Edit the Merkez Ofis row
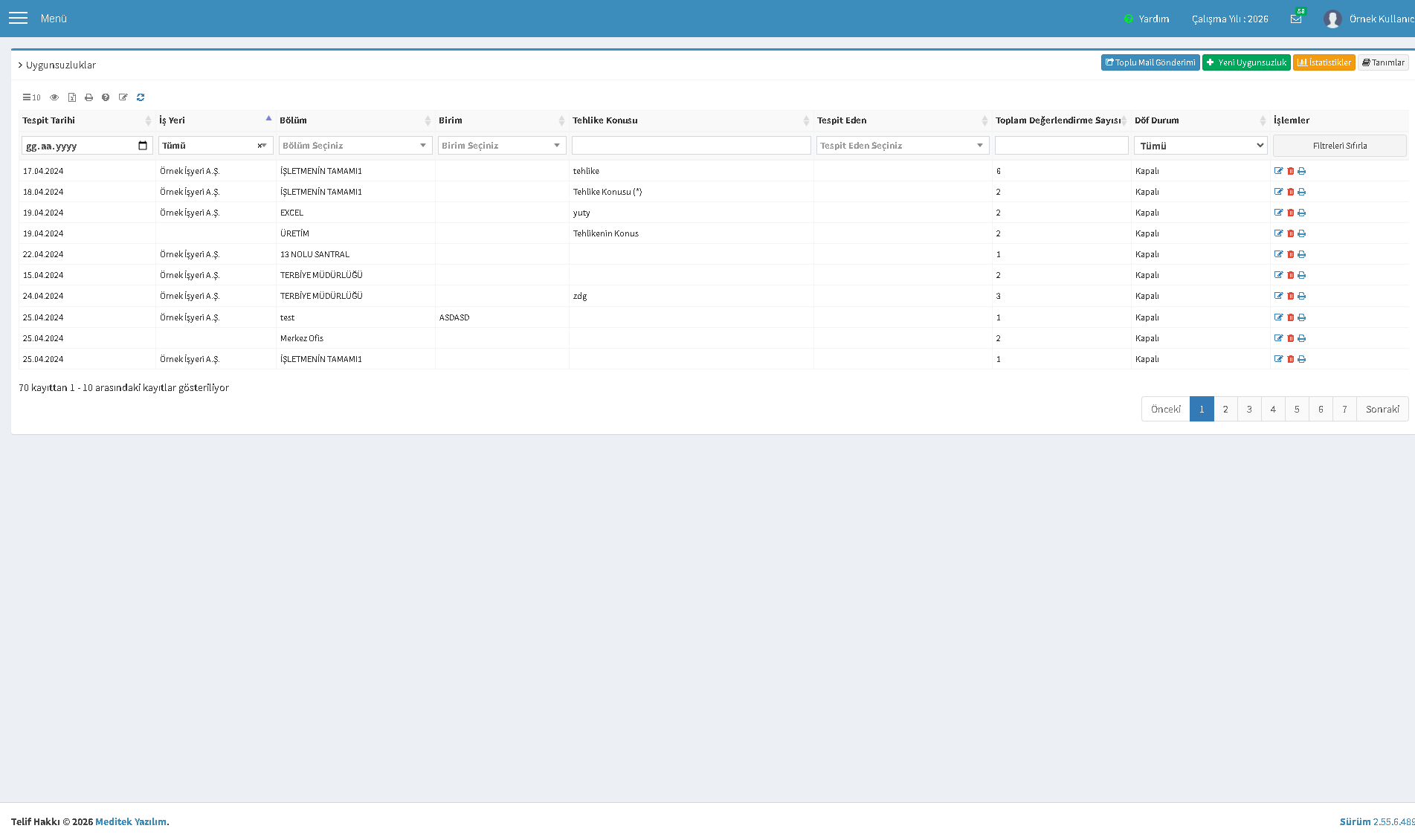 click(x=1279, y=338)
